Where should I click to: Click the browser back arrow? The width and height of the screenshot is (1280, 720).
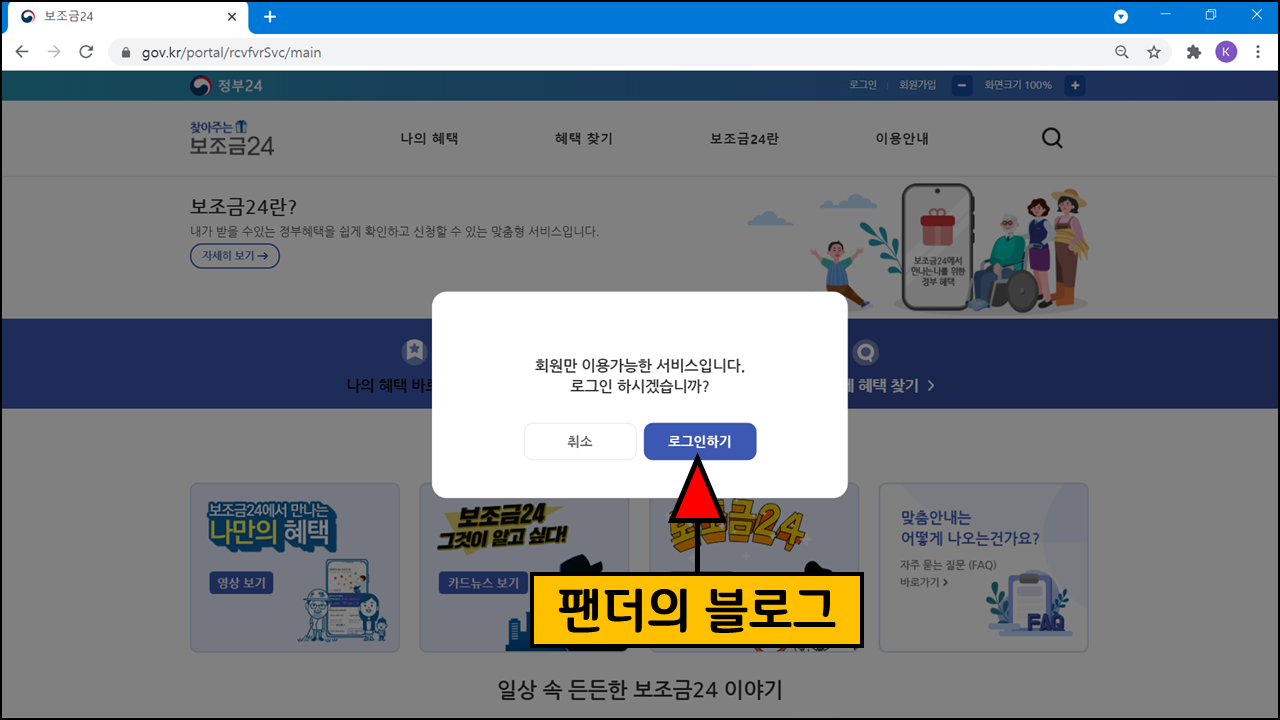coord(22,52)
